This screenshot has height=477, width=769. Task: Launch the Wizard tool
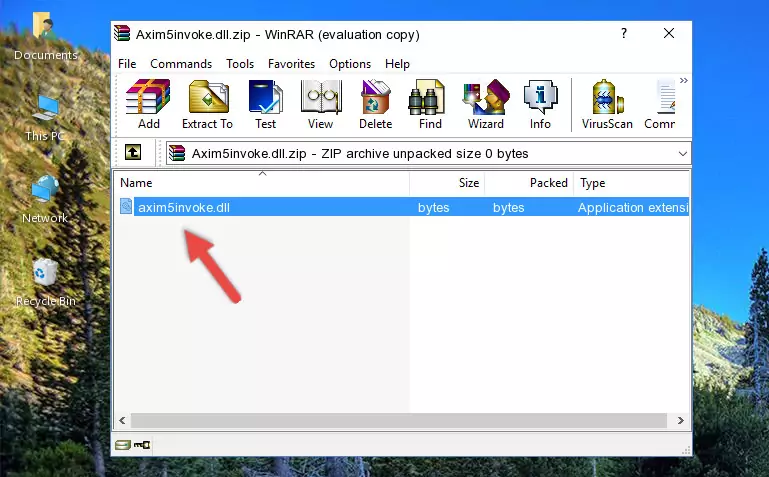click(x=486, y=104)
